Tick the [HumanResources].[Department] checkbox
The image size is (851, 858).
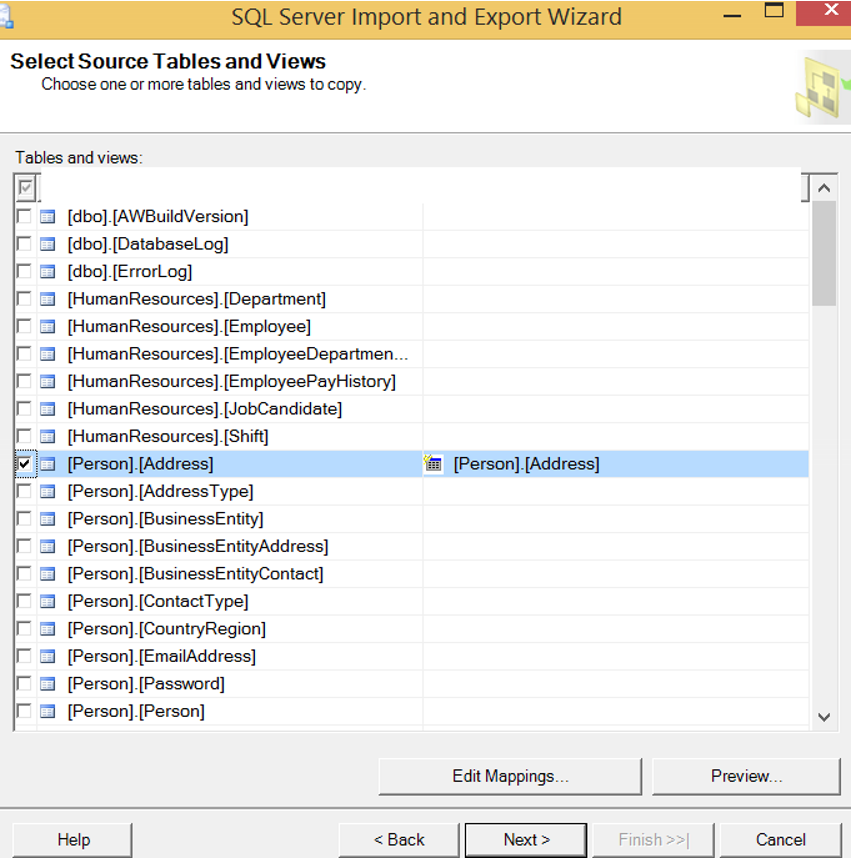click(x=24, y=299)
